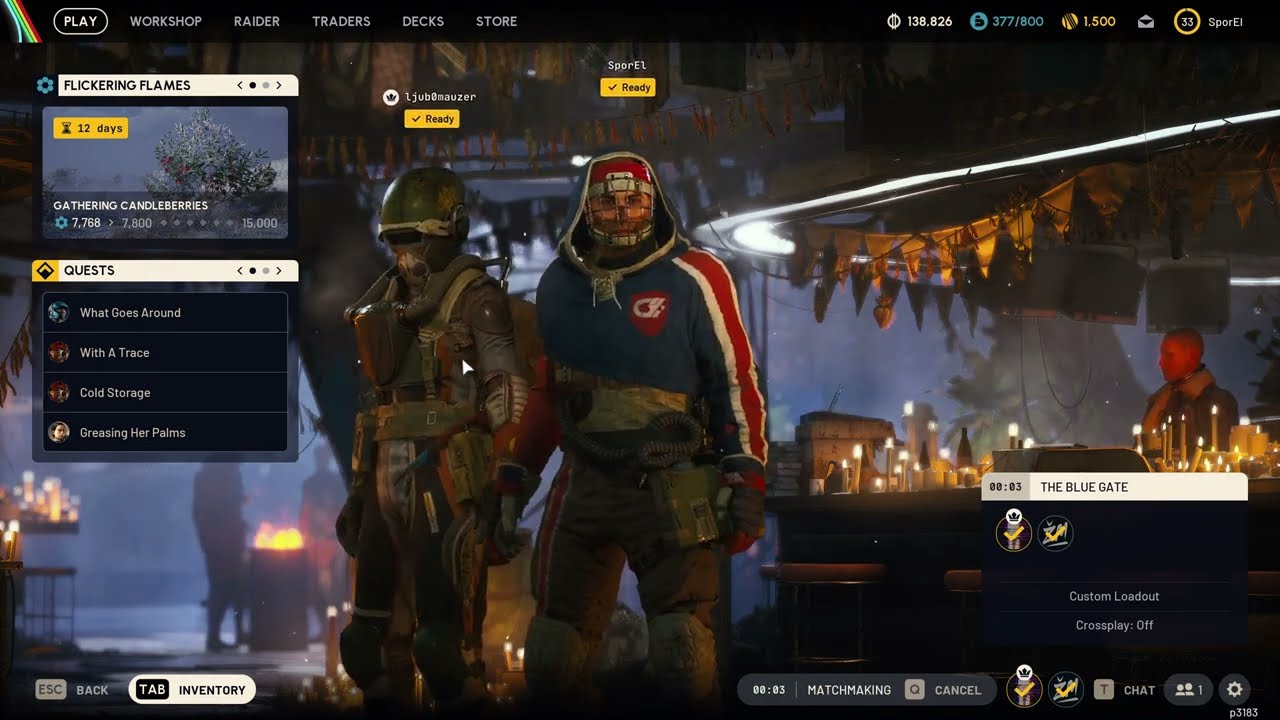Open the Gathering Candleberries event card
The width and height of the screenshot is (1280, 720).
point(165,173)
